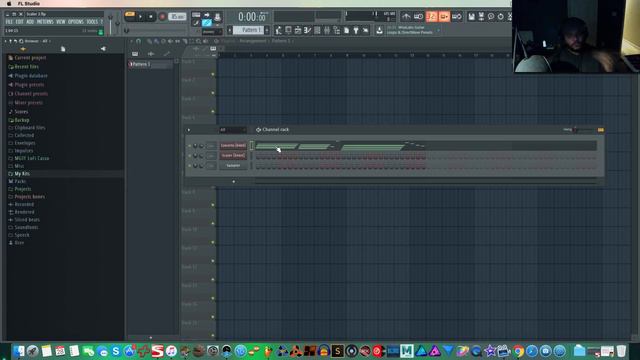Open the TOOLS menu
The height and width of the screenshot is (360, 640).
click(92, 22)
